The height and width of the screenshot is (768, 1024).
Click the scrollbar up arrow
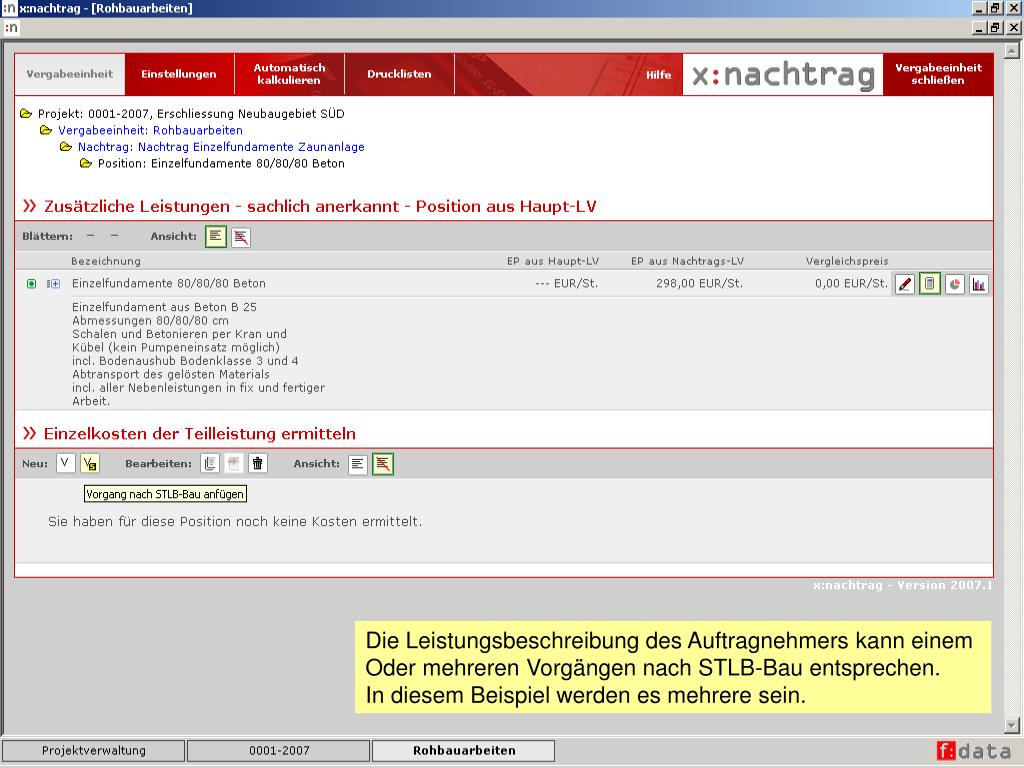click(1012, 50)
